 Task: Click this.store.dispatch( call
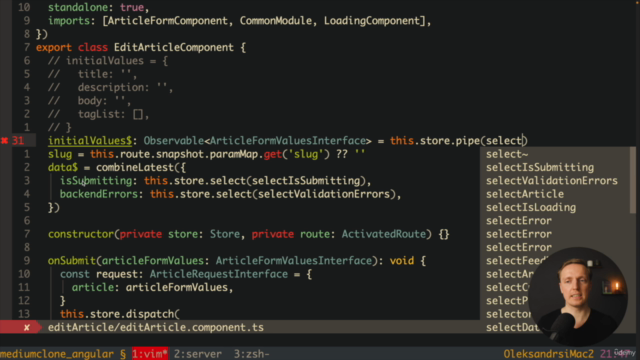[x=120, y=314]
